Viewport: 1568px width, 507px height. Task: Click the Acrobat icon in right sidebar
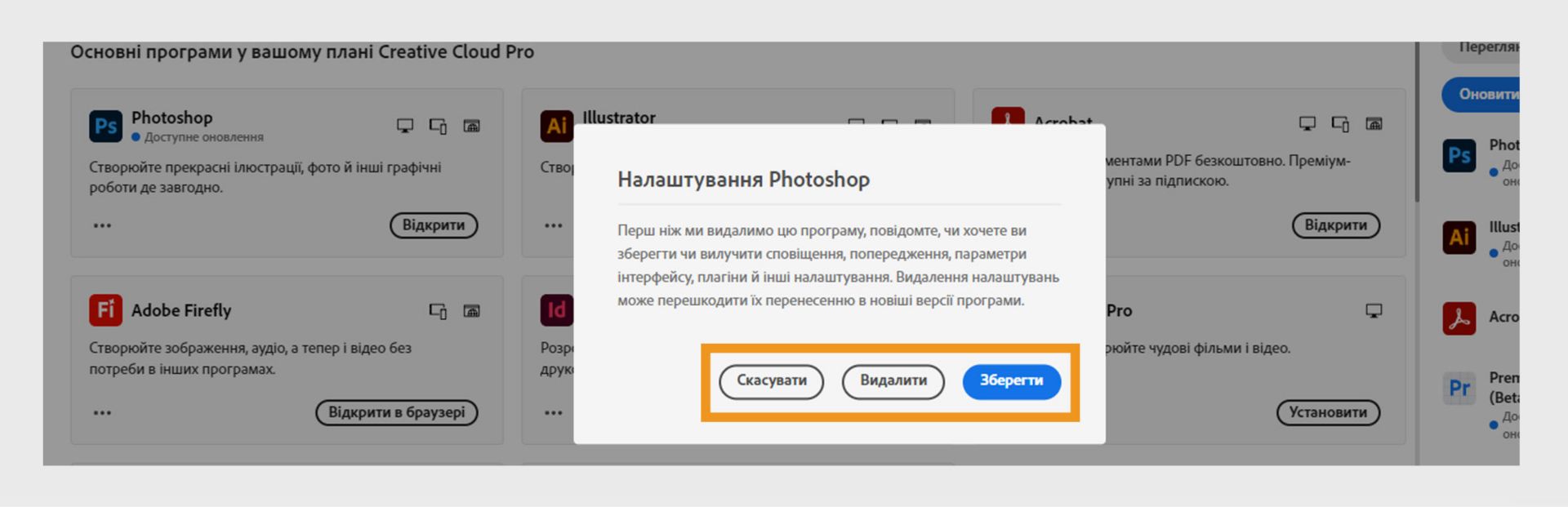[1459, 318]
